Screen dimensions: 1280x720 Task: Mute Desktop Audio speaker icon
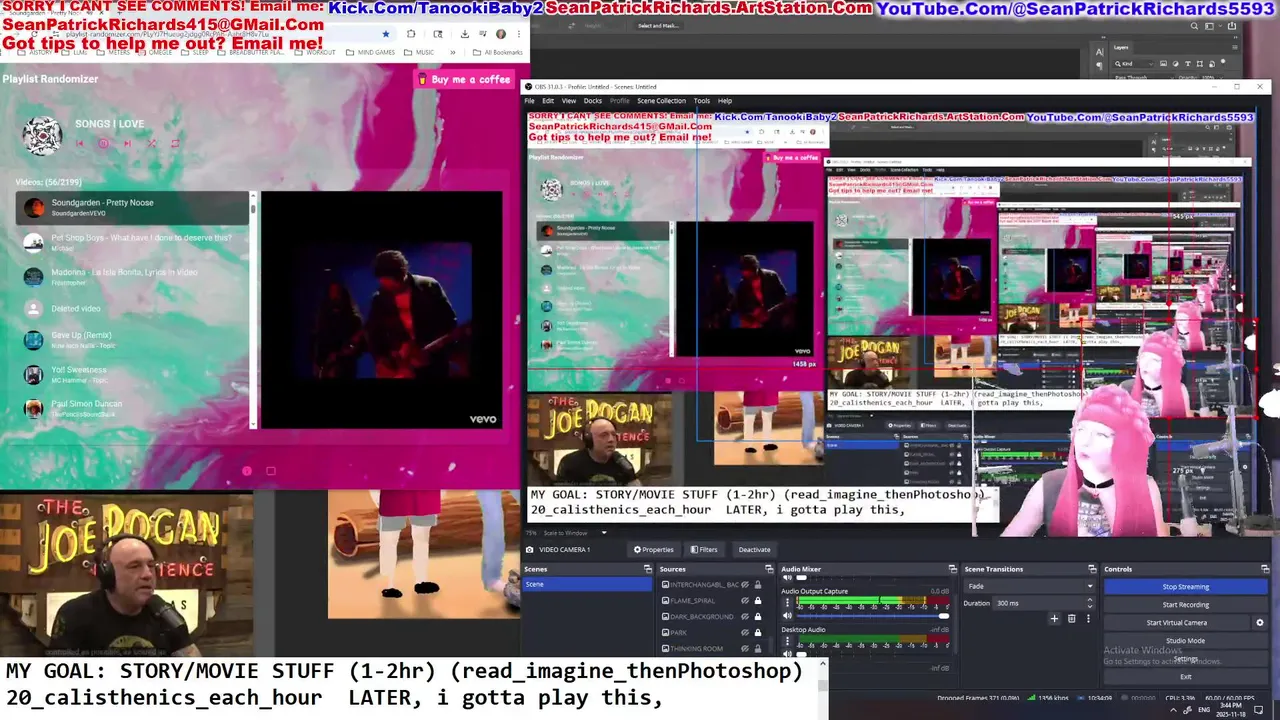[787, 654]
